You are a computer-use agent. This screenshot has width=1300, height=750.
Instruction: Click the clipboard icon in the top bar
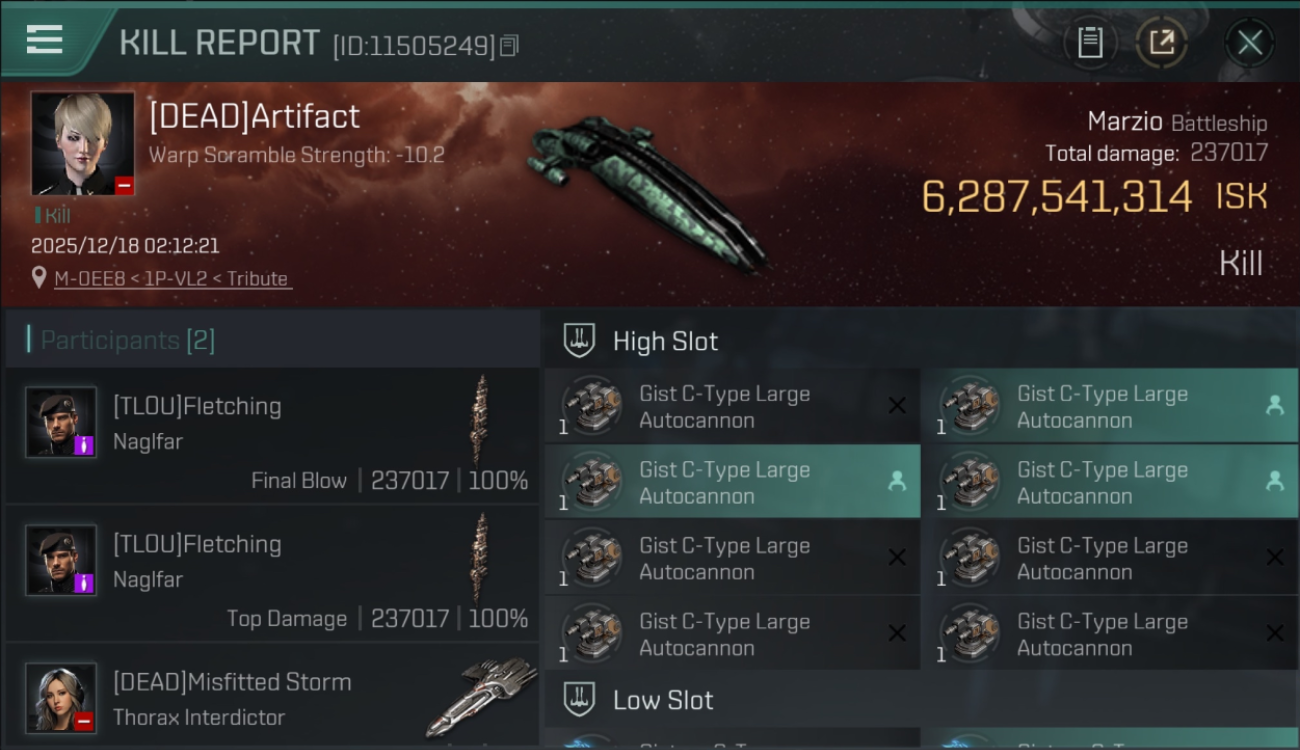coord(1090,43)
